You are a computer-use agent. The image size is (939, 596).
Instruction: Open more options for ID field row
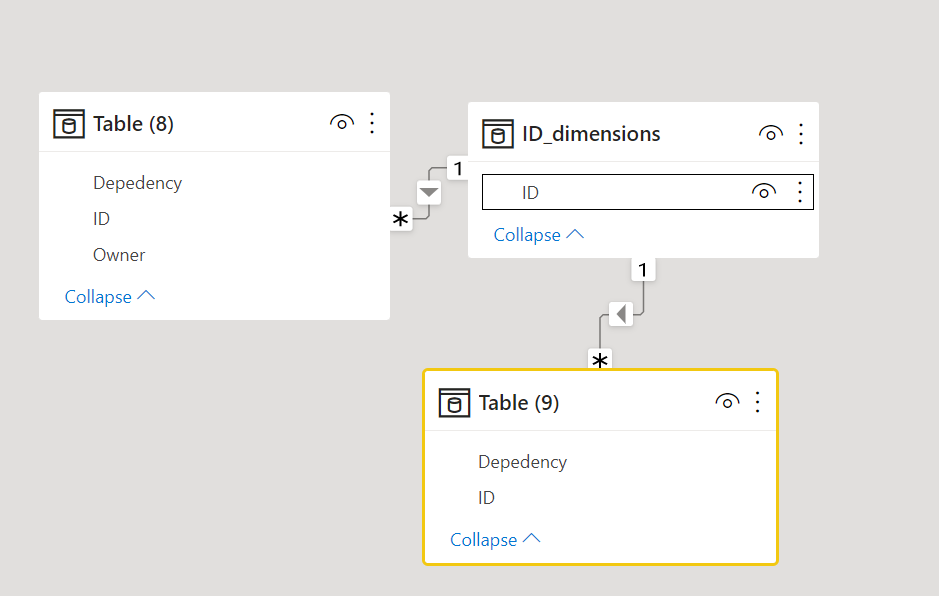(x=800, y=192)
